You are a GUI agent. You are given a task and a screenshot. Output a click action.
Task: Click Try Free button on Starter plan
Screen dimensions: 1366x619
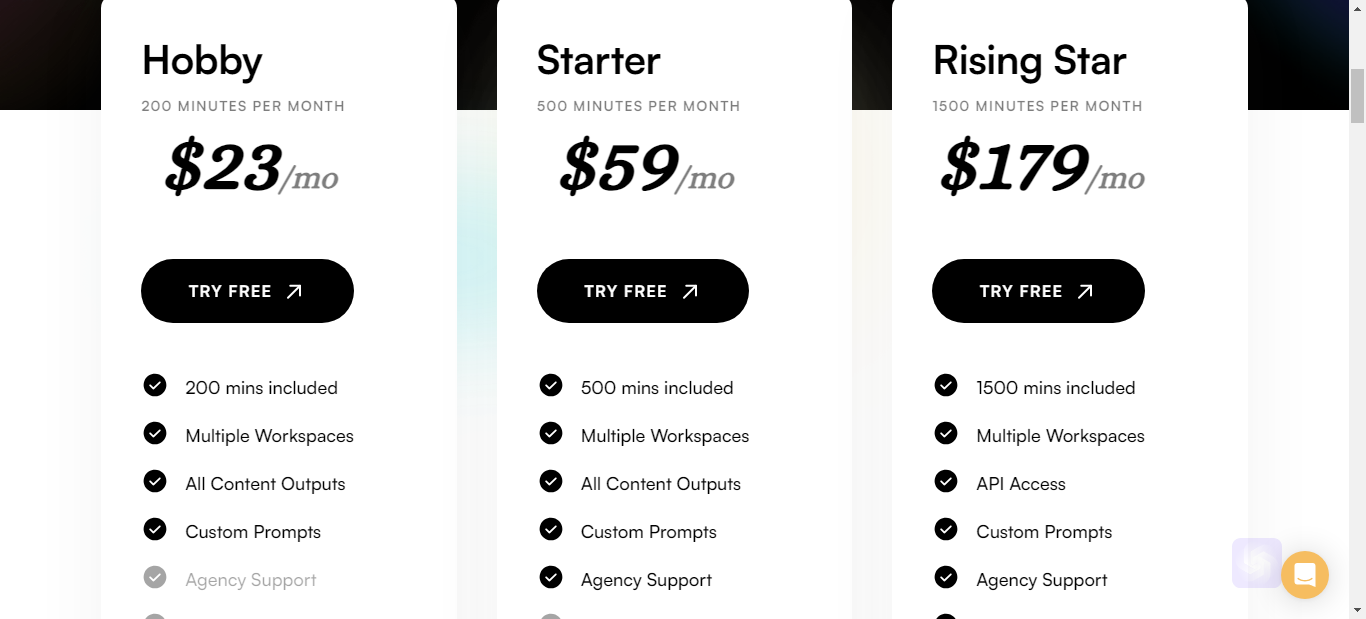pyautogui.click(x=643, y=291)
